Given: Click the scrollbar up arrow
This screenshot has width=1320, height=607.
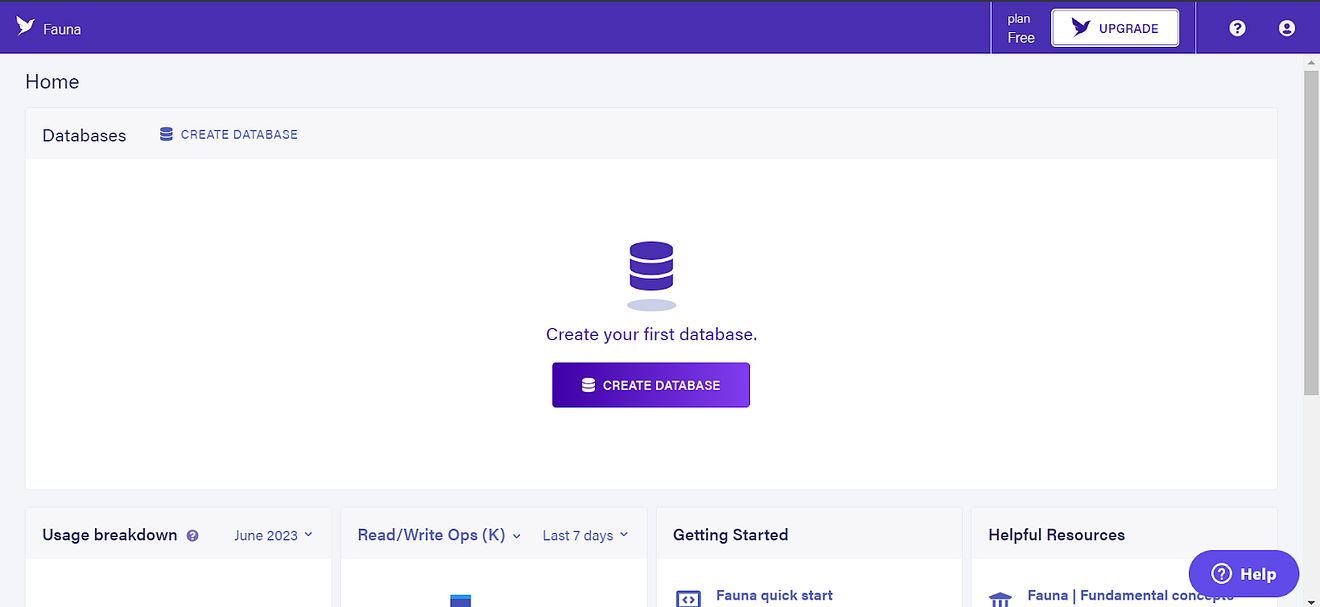Looking at the screenshot, I should [1311, 62].
